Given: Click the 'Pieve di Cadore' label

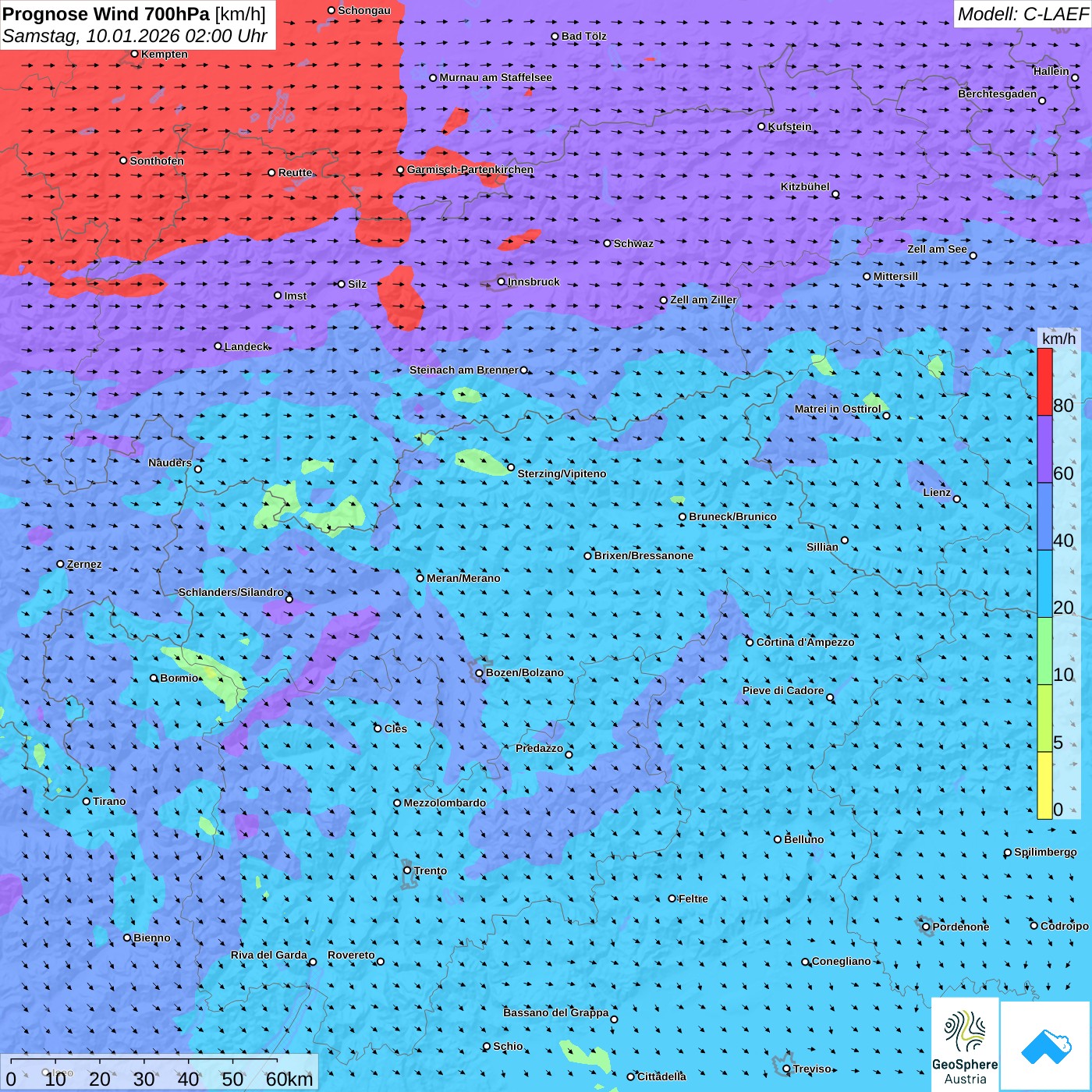Looking at the screenshot, I should [x=783, y=690].
